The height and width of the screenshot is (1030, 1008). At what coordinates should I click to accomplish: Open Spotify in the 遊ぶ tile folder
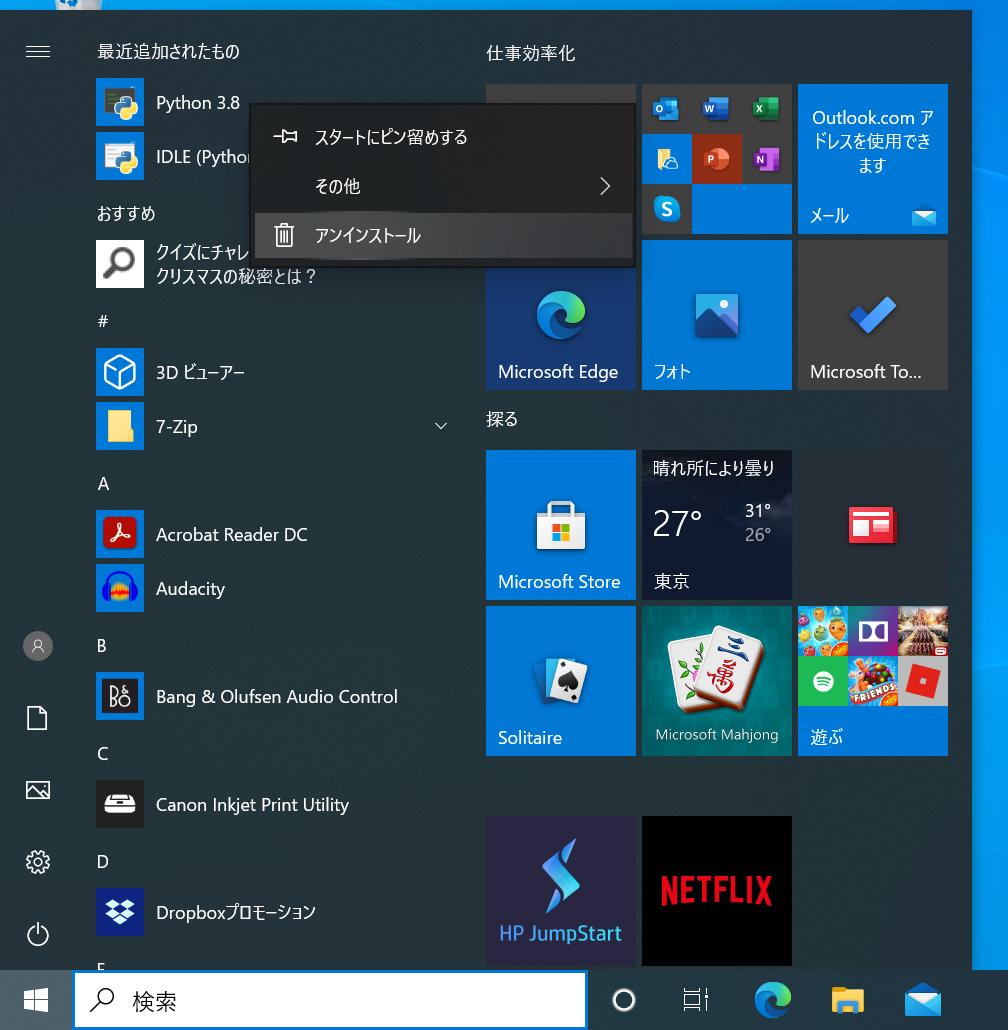pos(823,681)
